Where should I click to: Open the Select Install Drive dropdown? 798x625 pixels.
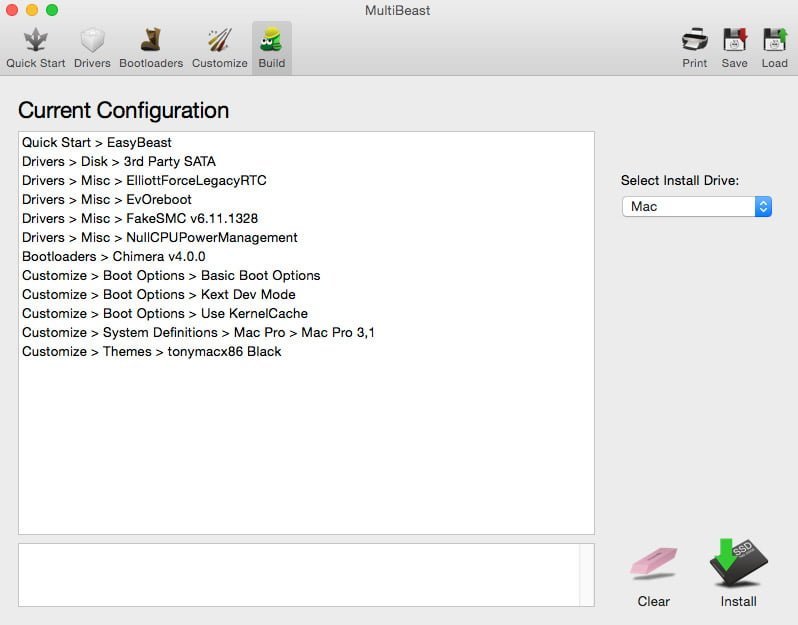point(696,206)
